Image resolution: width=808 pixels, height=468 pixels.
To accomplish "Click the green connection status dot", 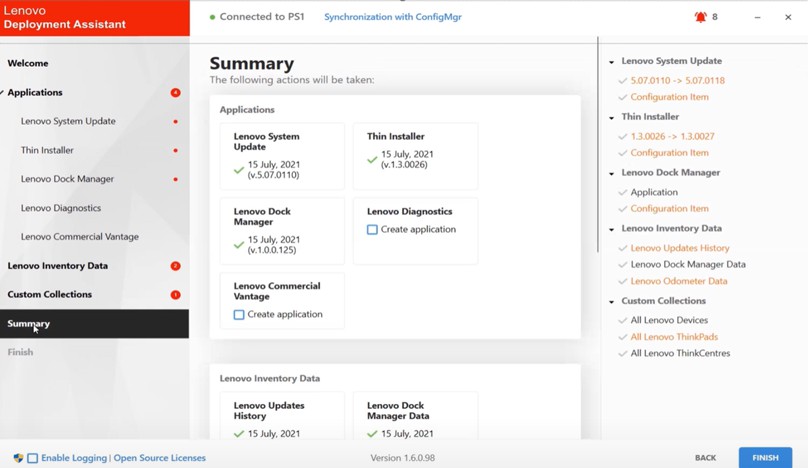I will point(212,17).
